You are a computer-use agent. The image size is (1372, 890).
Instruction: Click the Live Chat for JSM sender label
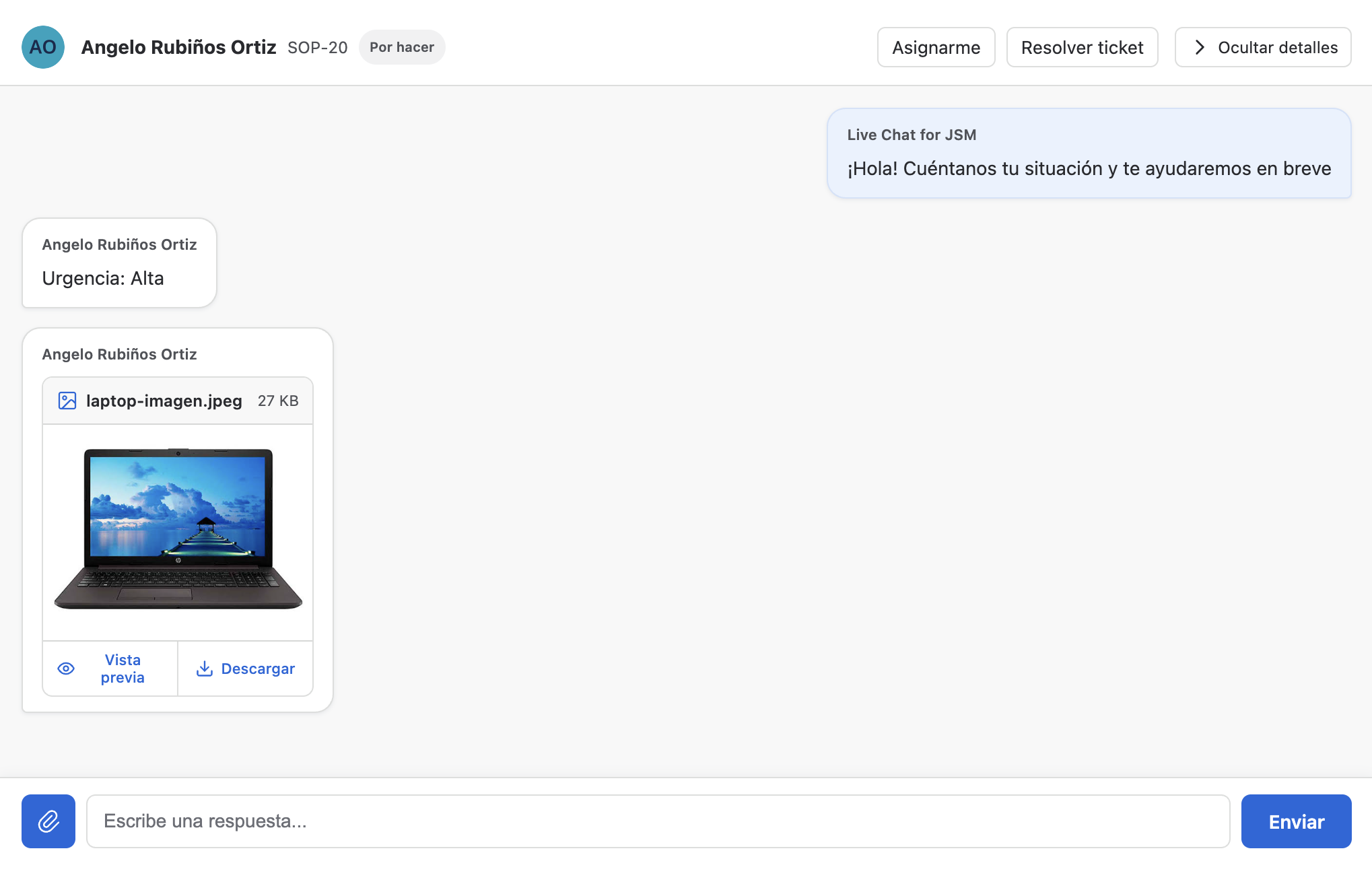tap(912, 135)
